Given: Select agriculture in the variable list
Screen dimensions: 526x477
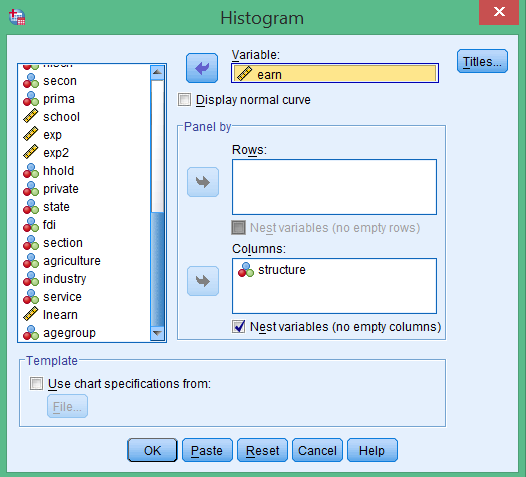Looking at the screenshot, I should tap(72, 261).
